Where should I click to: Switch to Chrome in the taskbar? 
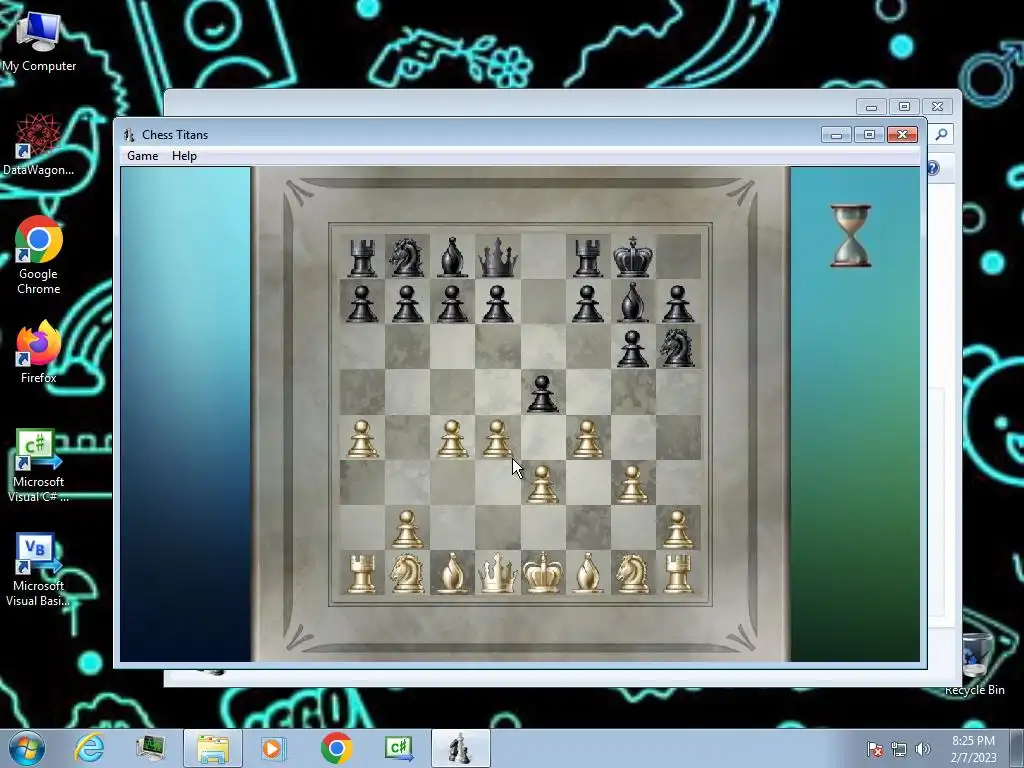click(x=336, y=748)
